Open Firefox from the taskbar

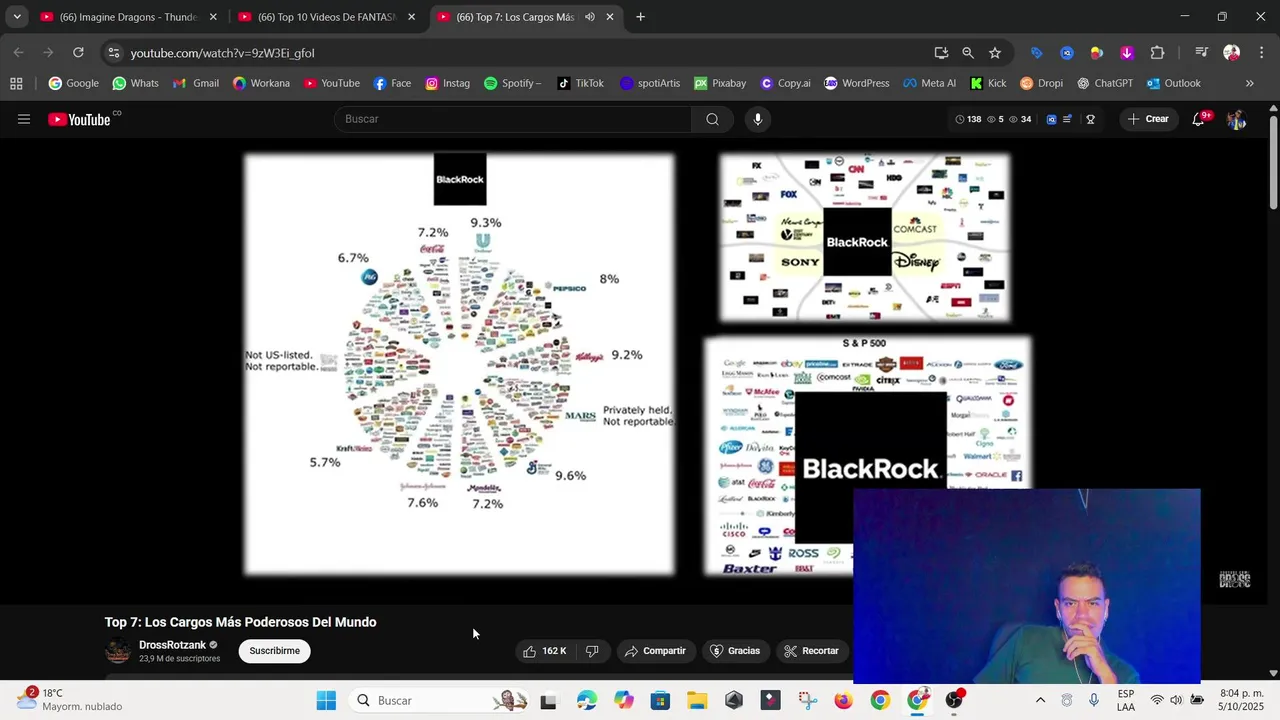pos(843,700)
